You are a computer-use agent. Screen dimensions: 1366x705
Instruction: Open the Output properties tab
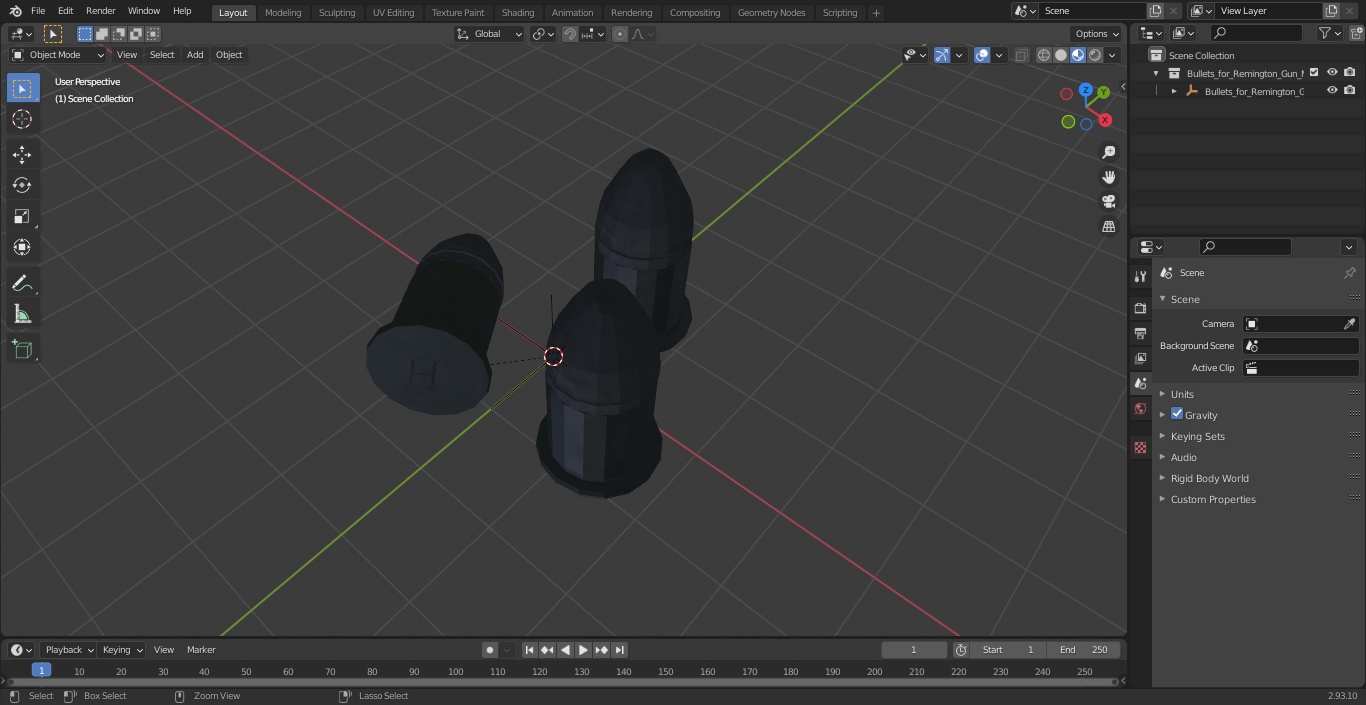pos(1140,333)
